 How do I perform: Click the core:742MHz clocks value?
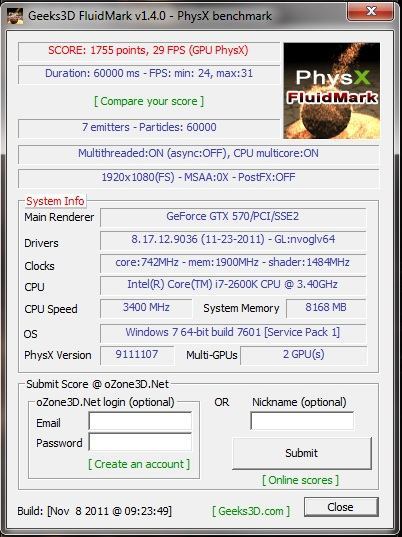233,263
